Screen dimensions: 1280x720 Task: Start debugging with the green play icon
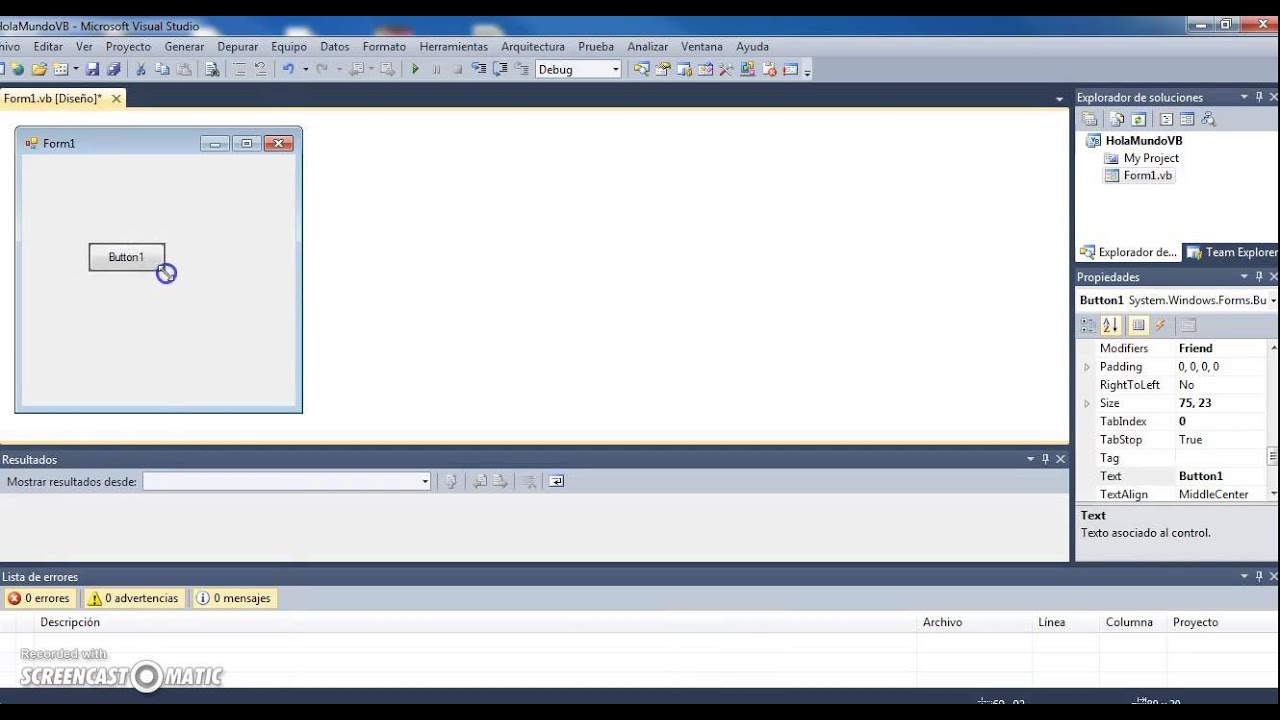click(415, 69)
